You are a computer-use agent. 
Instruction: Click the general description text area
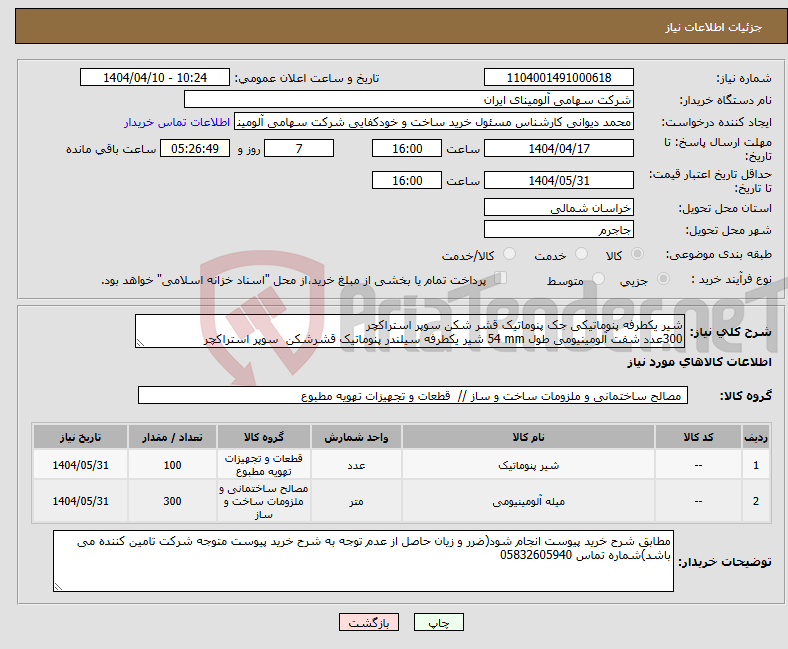[410, 331]
